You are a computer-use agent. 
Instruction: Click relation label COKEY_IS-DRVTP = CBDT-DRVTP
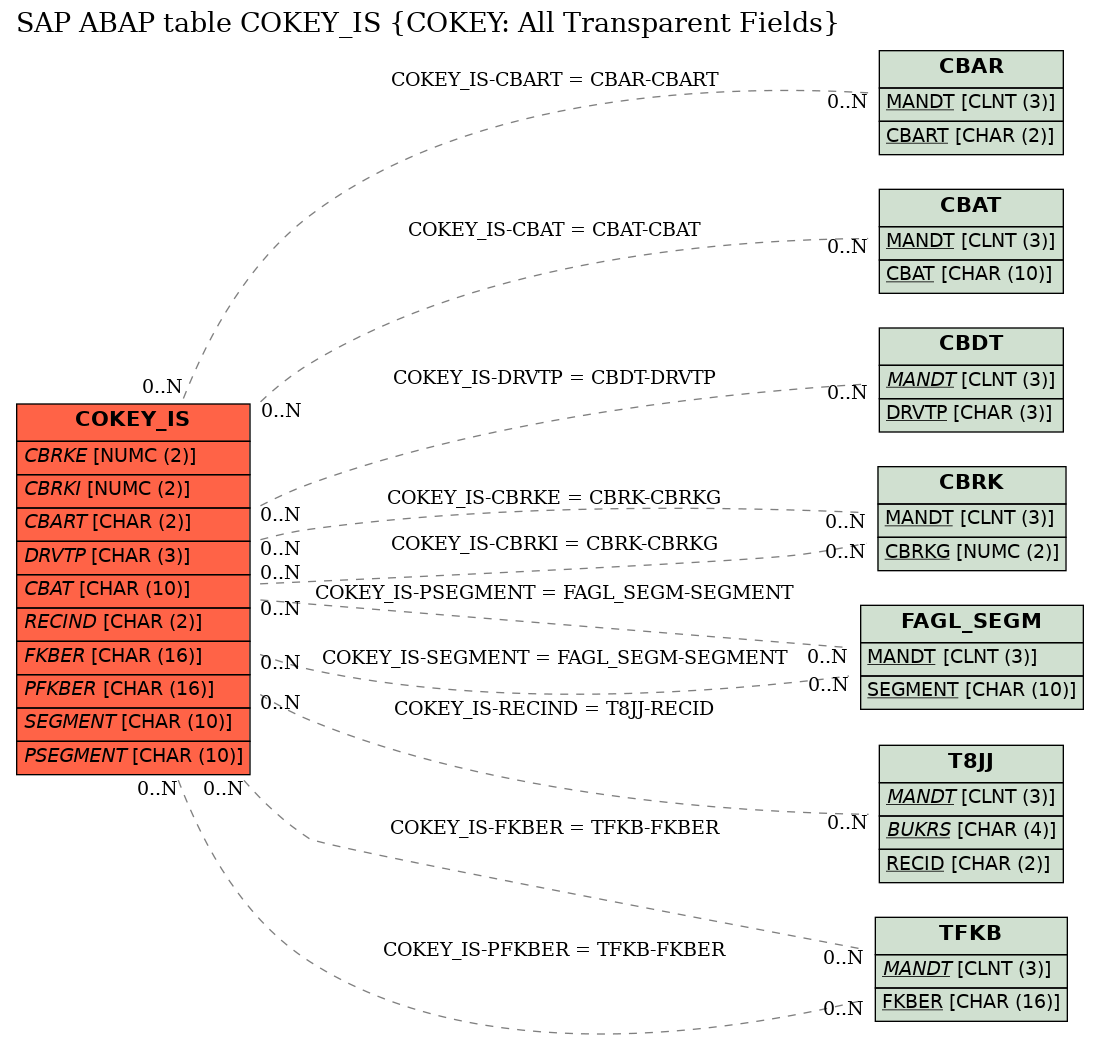click(554, 377)
